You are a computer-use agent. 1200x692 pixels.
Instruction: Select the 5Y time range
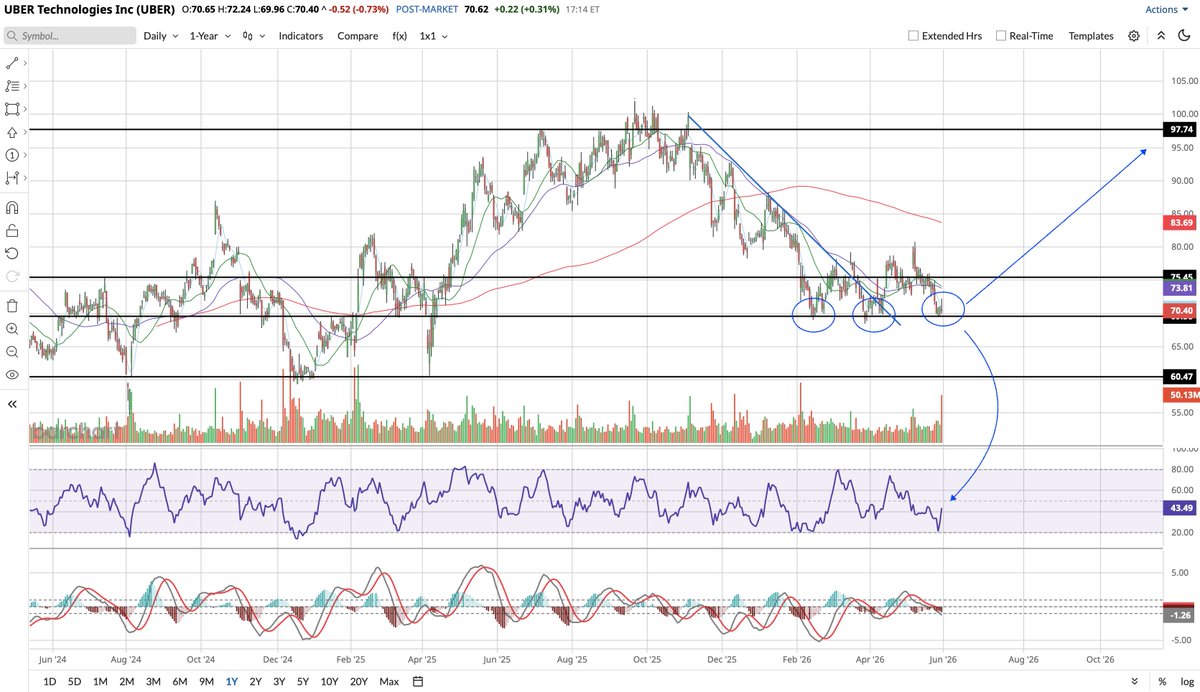pos(302,681)
